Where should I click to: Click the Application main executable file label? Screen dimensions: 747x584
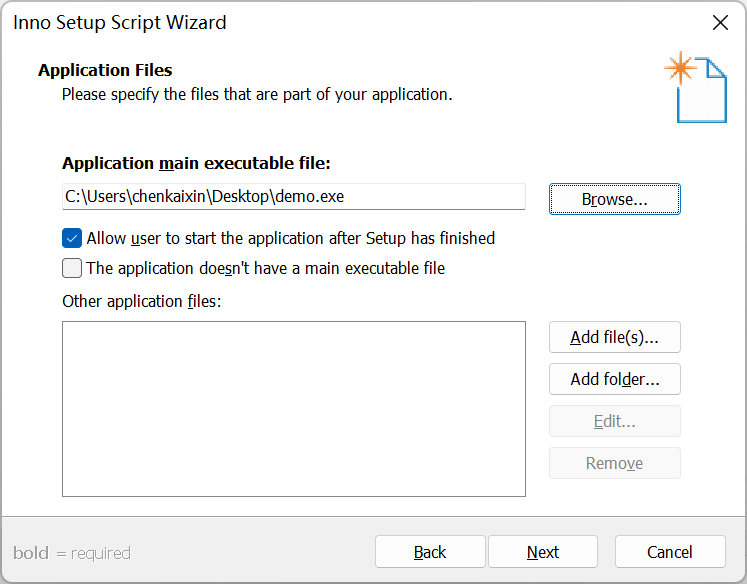pos(196,163)
